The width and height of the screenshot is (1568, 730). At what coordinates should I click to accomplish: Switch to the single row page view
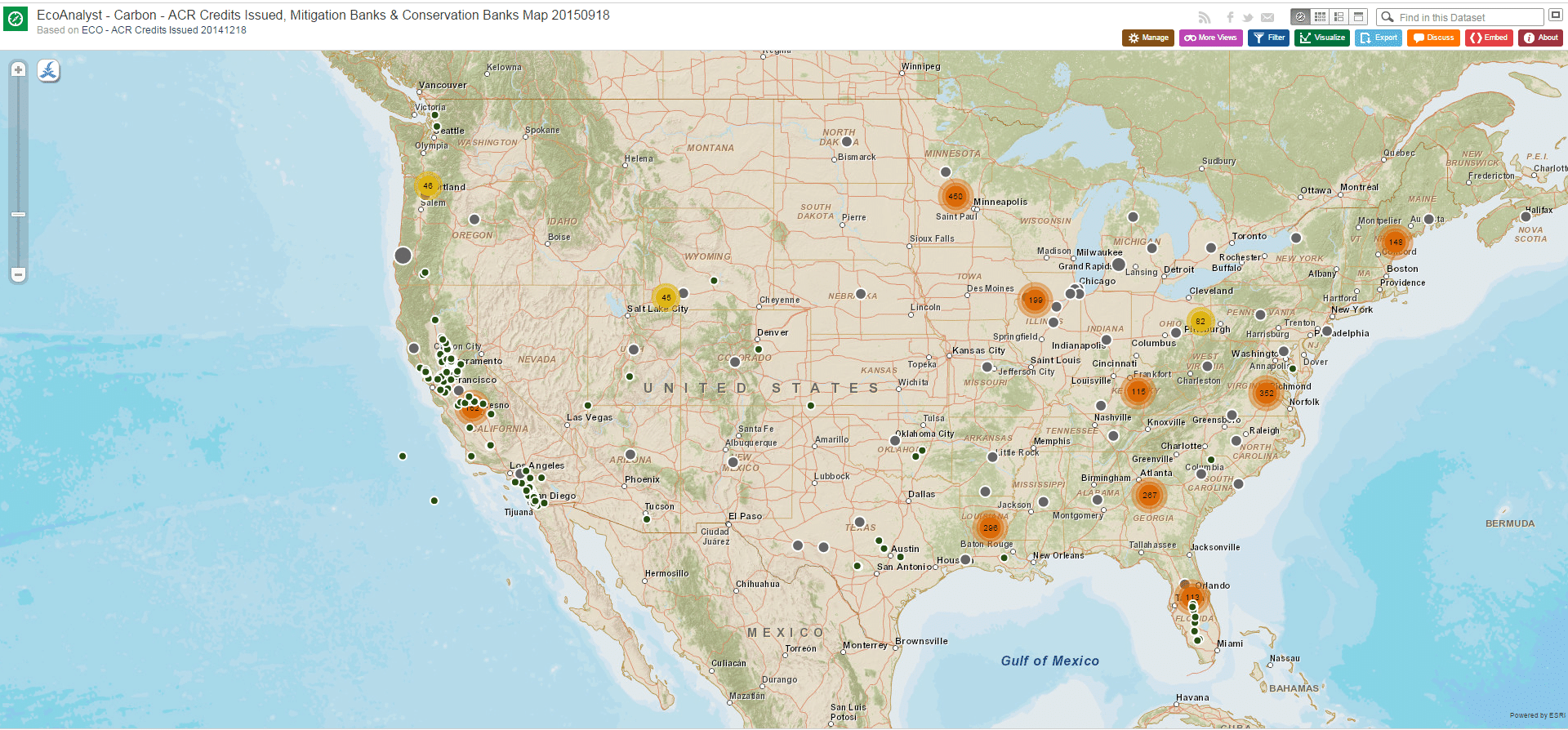[x=1359, y=17]
